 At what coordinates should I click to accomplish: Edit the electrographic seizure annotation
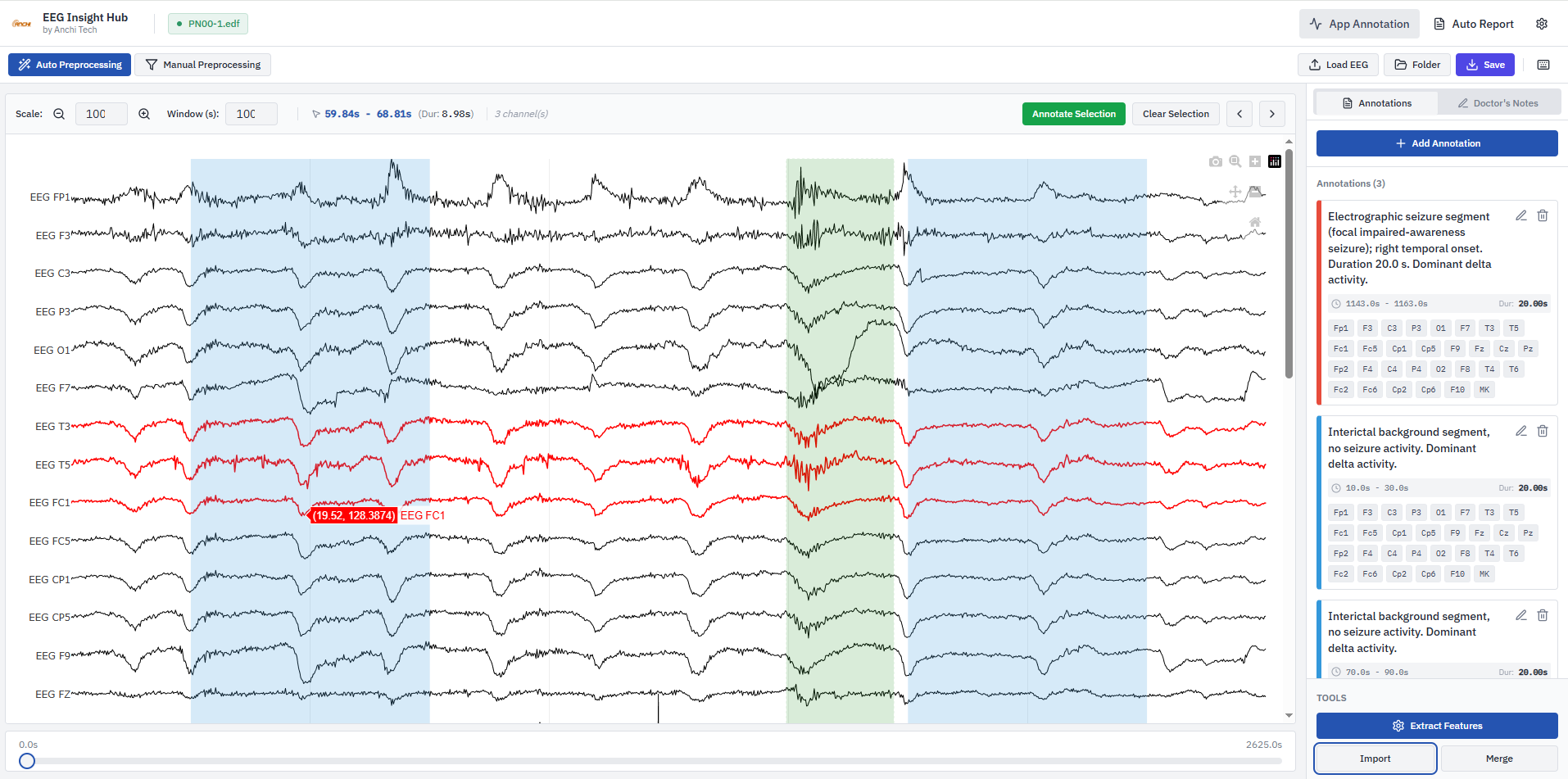[x=1521, y=215]
